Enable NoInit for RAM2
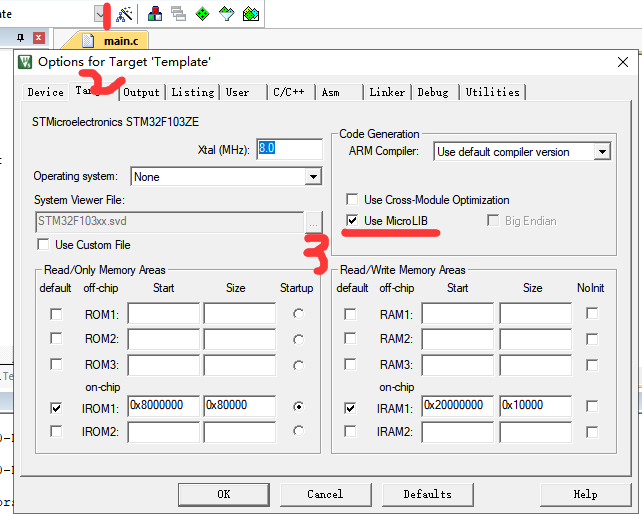Image resolution: width=642 pixels, height=514 pixels. (x=592, y=339)
